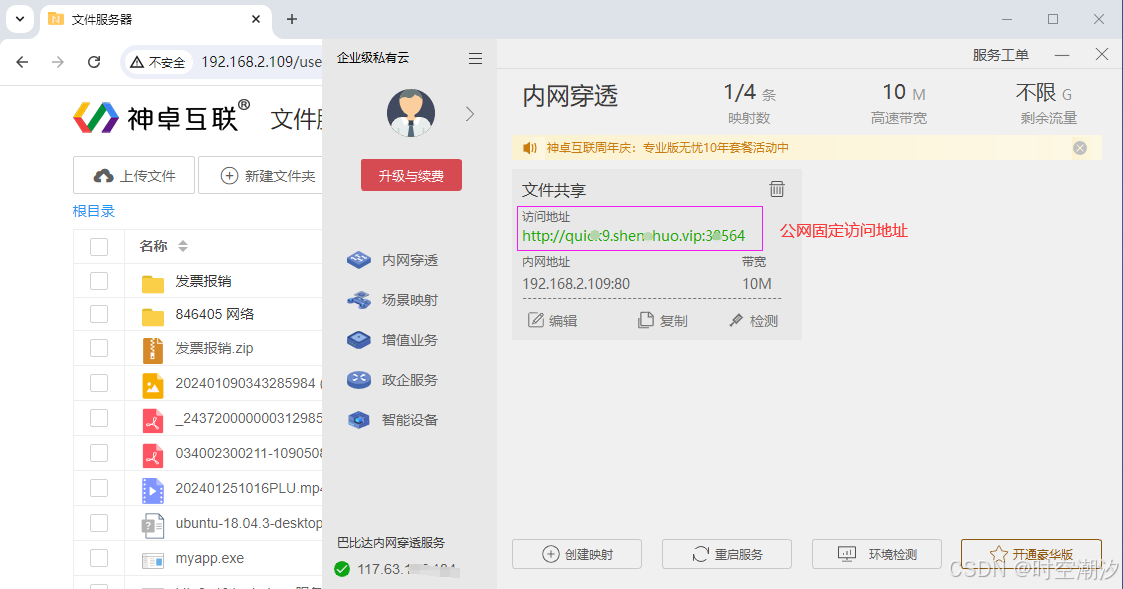Check the box for myapp.exe
Viewport: 1123px width, 589px height.
[x=99, y=558]
